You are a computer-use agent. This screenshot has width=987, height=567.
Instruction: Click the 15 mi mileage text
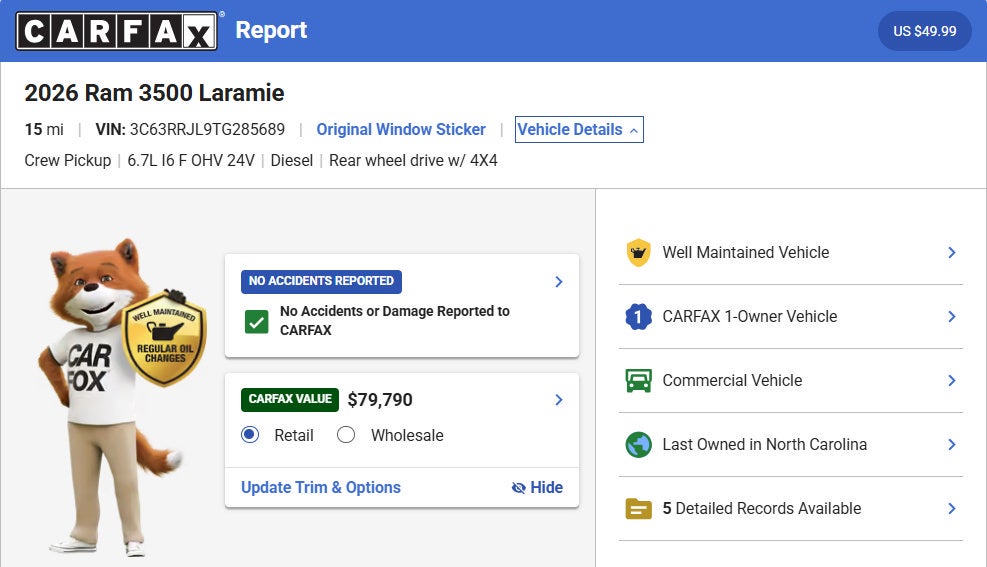point(44,130)
